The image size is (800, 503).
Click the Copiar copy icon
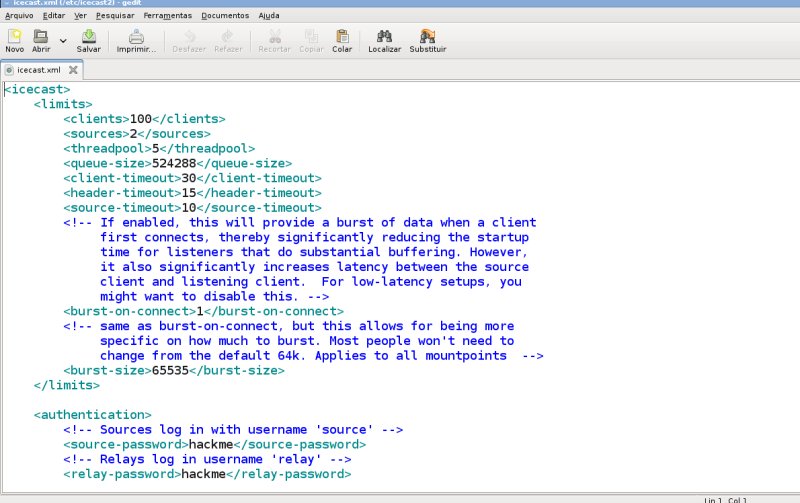coord(311,37)
